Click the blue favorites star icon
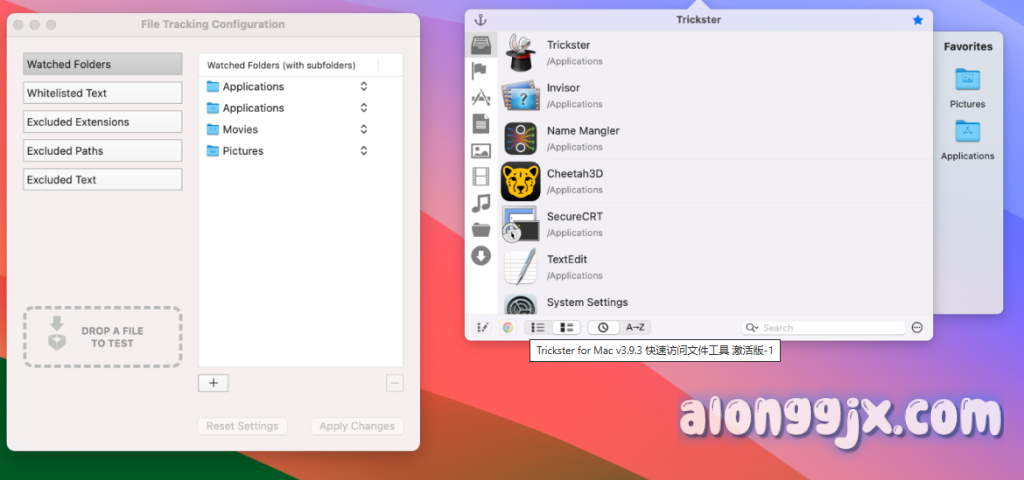Image resolution: width=1024 pixels, height=480 pixels. click(918, 20)
